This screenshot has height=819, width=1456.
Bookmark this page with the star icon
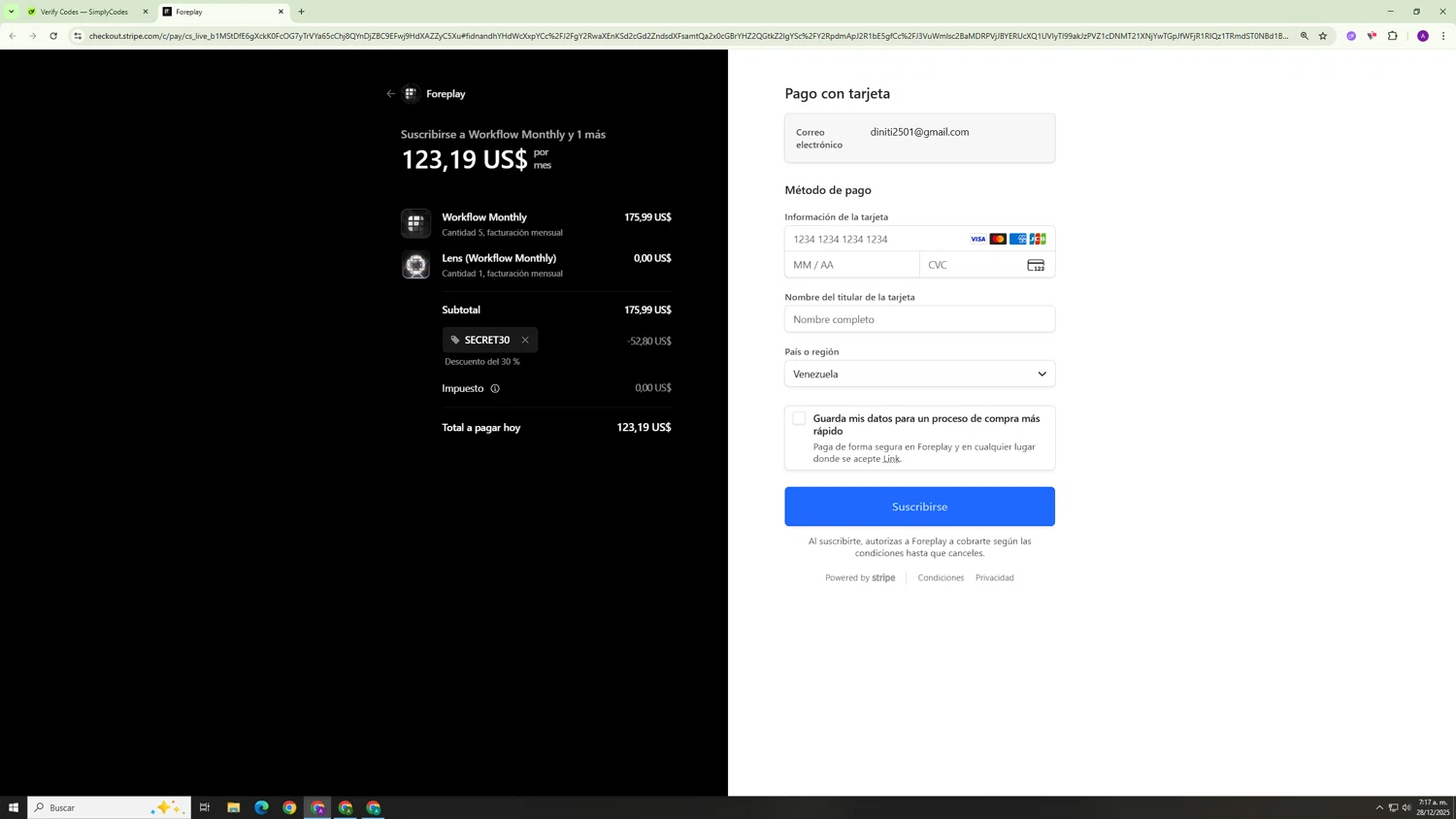(x=1323, y=36)
